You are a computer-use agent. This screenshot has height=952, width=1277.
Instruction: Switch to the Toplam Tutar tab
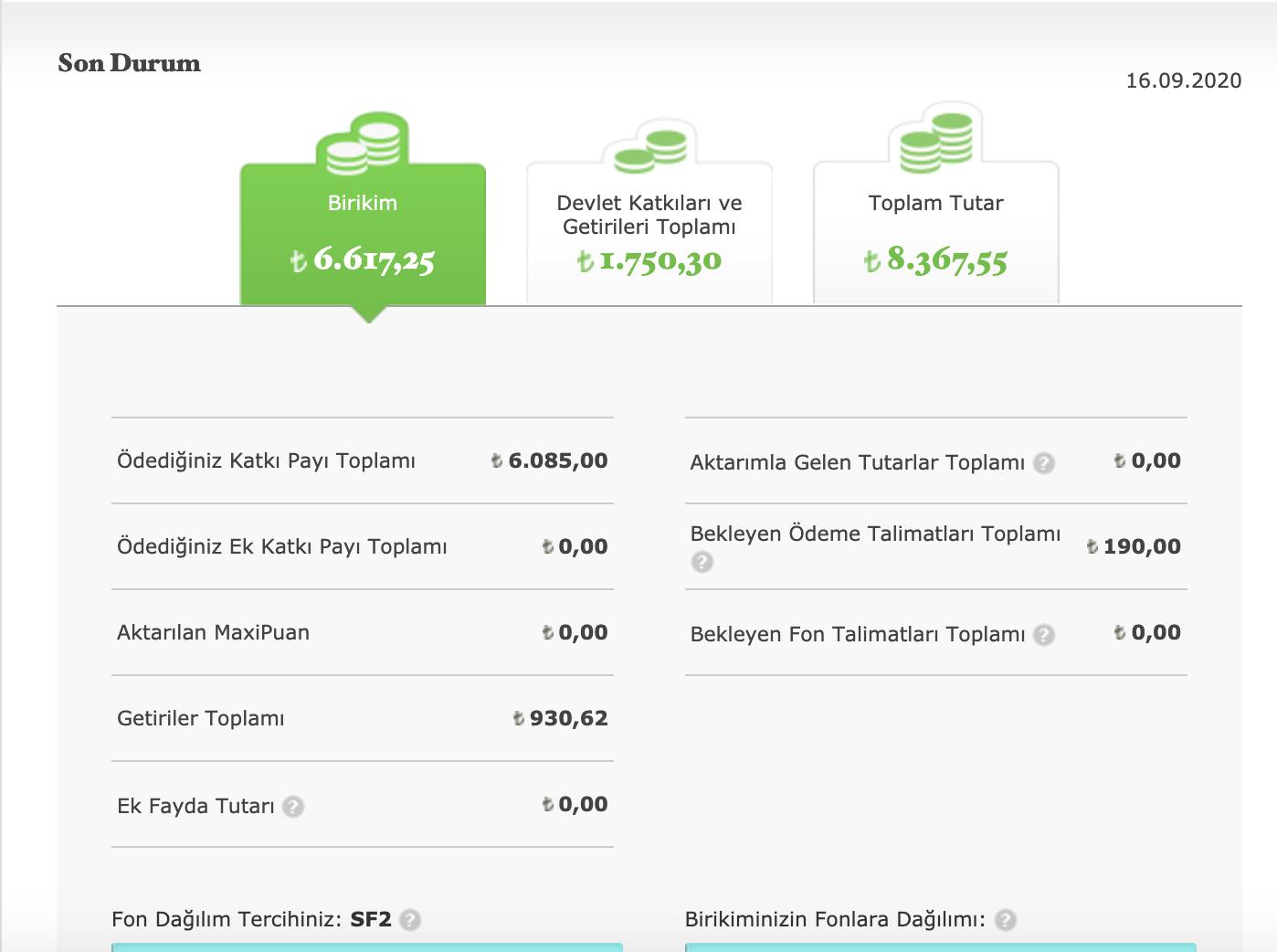pos(936,234)
